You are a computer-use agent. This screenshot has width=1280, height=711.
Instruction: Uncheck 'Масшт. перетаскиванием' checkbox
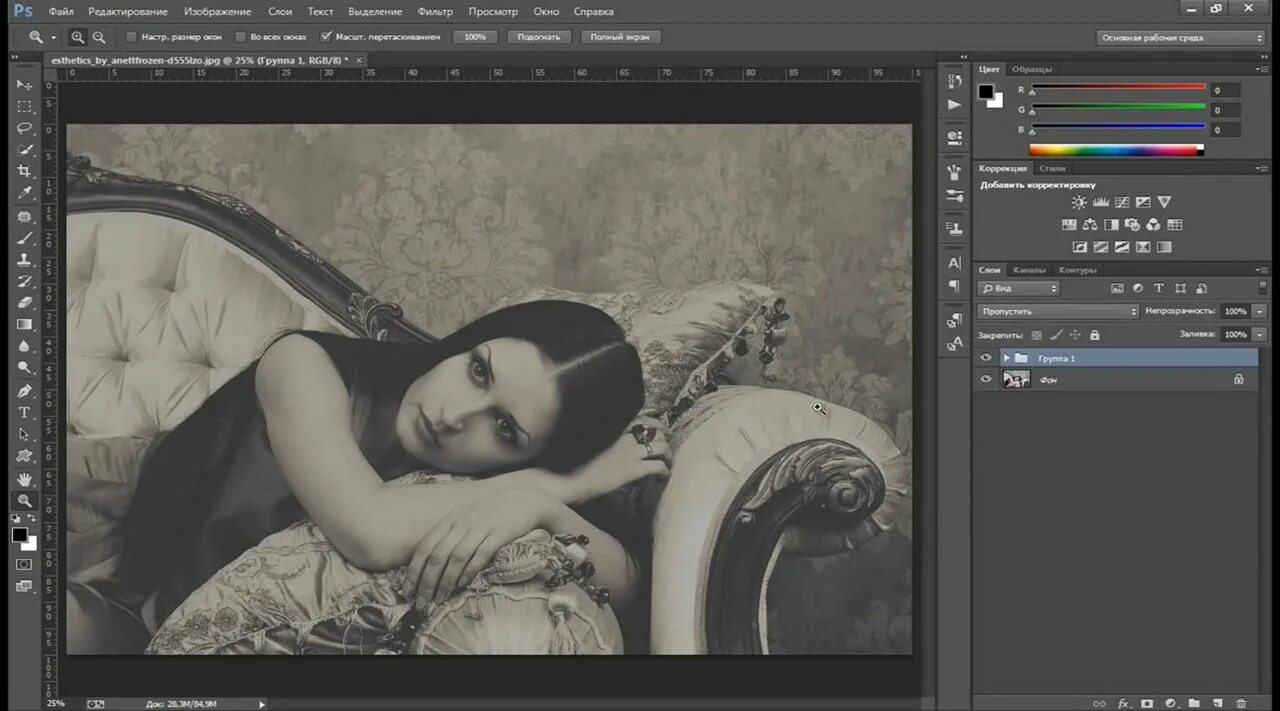point(326,37)
